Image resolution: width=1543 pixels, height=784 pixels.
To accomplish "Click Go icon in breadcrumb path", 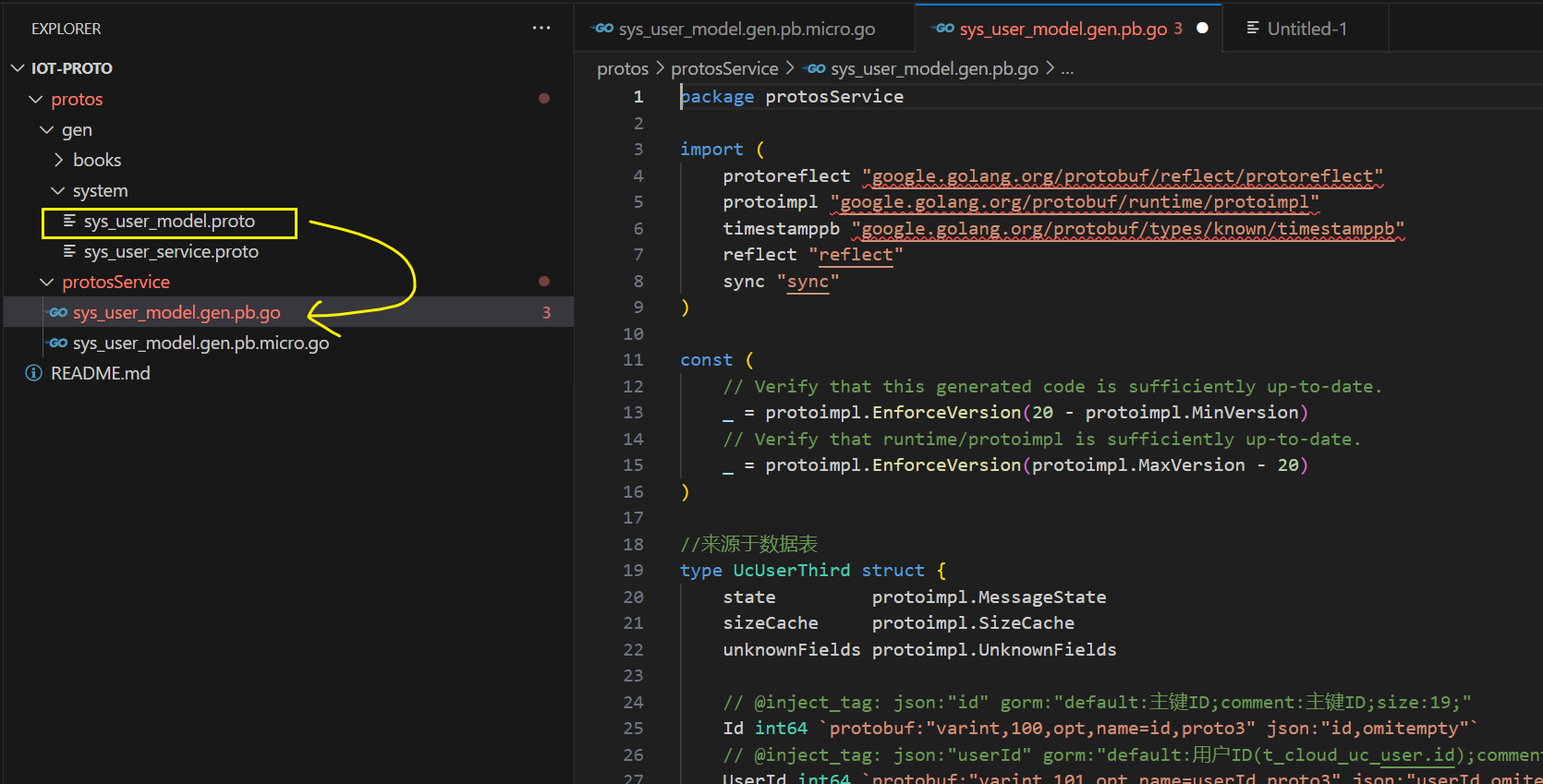I will click(815, 68).
